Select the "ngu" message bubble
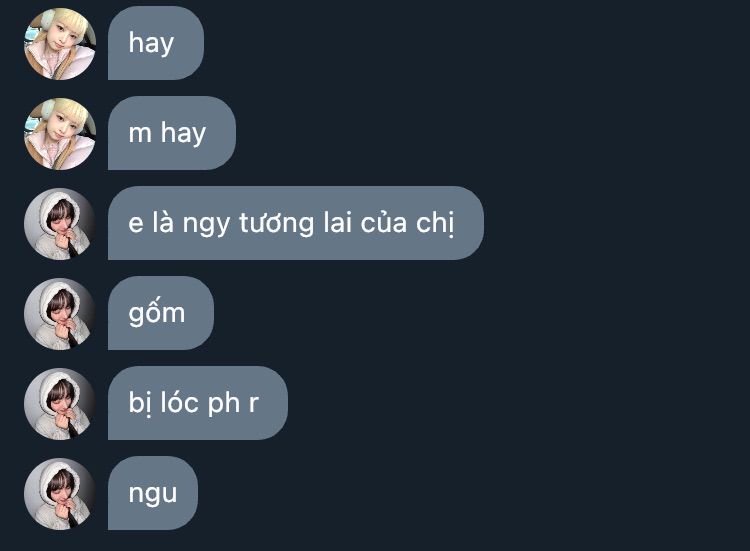The image size is (750, 551). (x=153, y=493)
